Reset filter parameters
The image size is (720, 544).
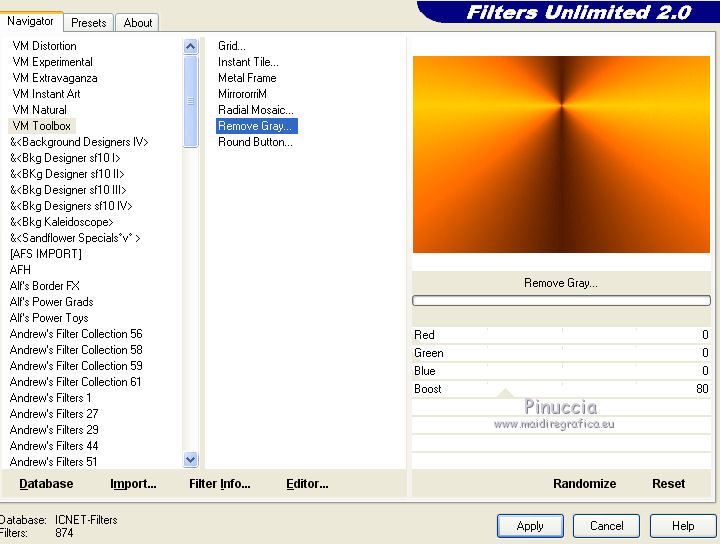pyautogui.click(x=669, y=483)
